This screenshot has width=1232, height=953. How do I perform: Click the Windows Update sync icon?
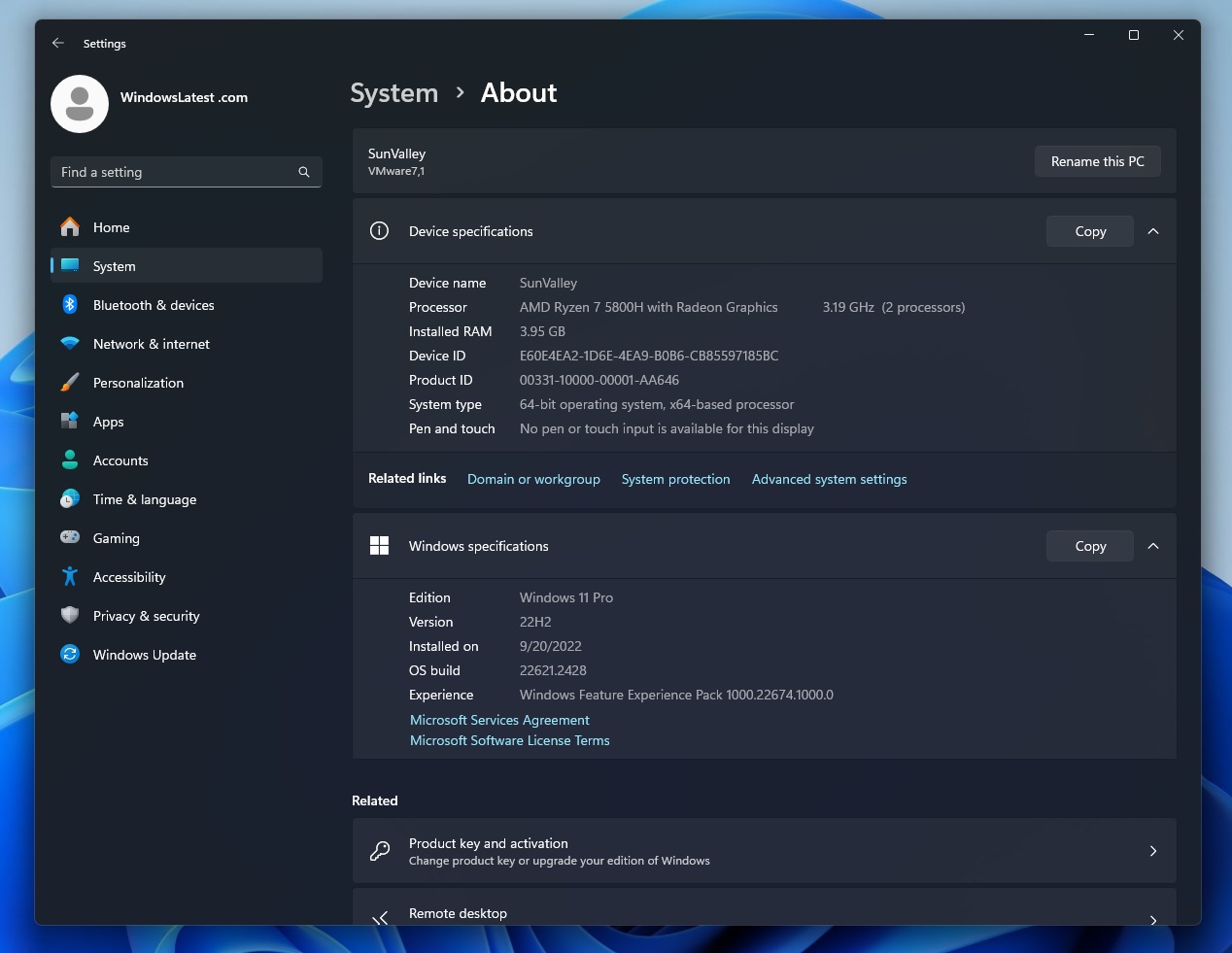click(70, 654)
